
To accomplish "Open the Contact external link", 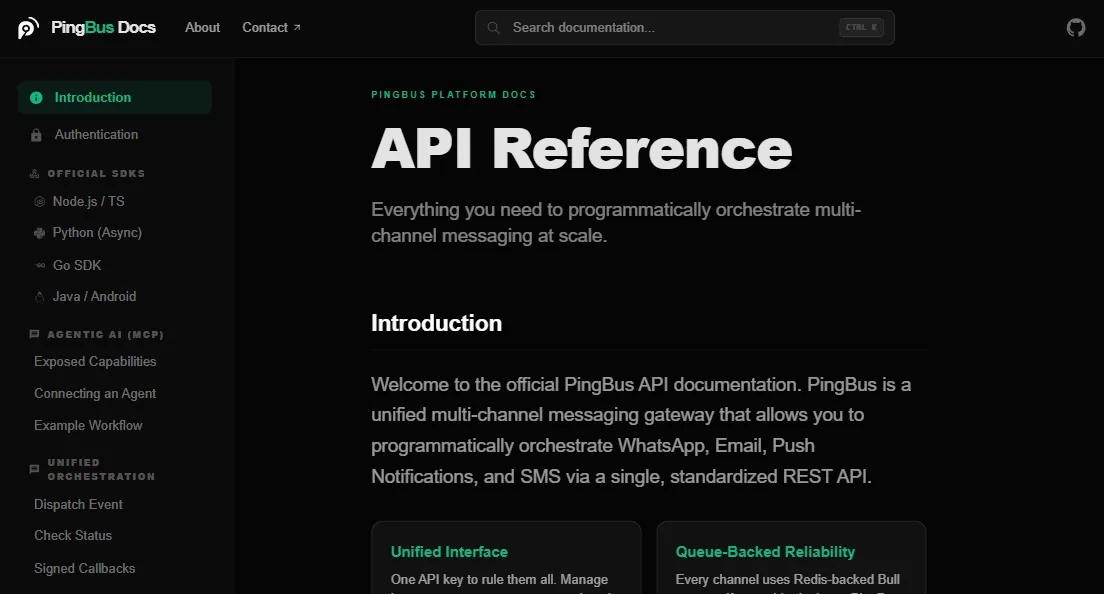I will (x=271, y=27).
